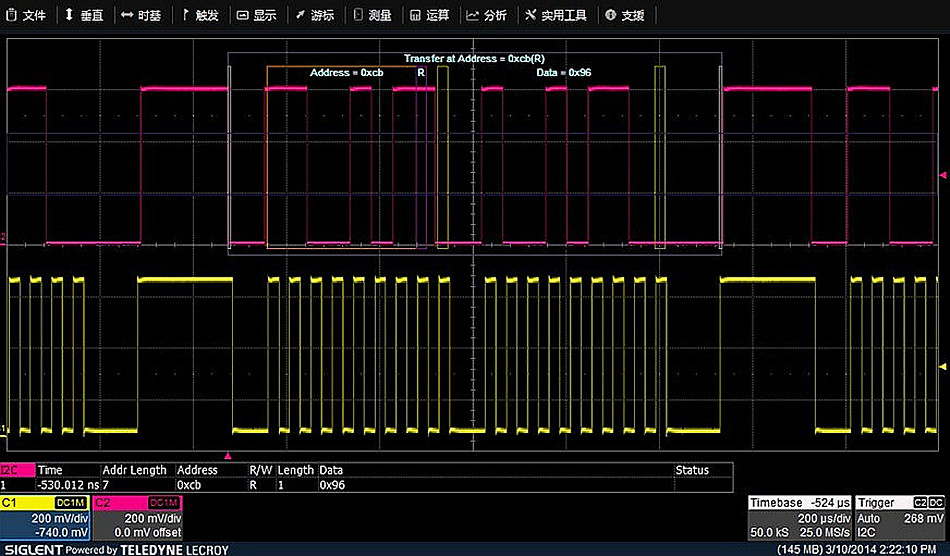Click the pink trigger level marker on right edge
Image resolution: width=950 pixels, height=556 pixels.
click(944, 176)
